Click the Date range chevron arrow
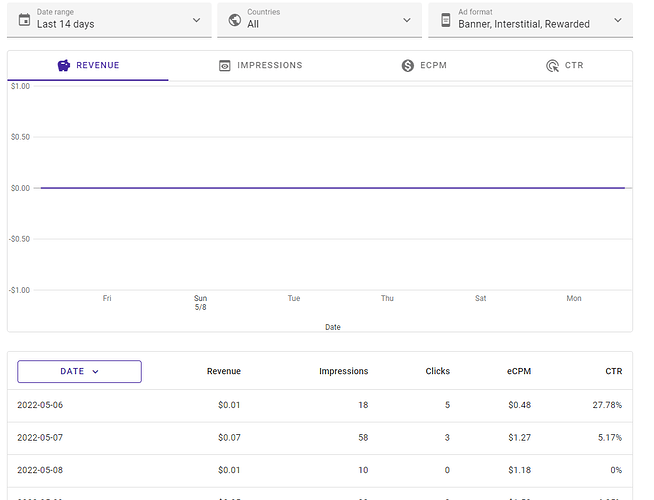The height and width of the screenshot is (500, 654). [x=196, y=20]
